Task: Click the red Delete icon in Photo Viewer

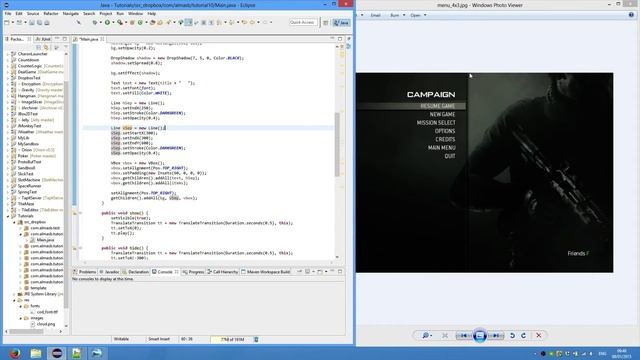Action: (539, 336)
